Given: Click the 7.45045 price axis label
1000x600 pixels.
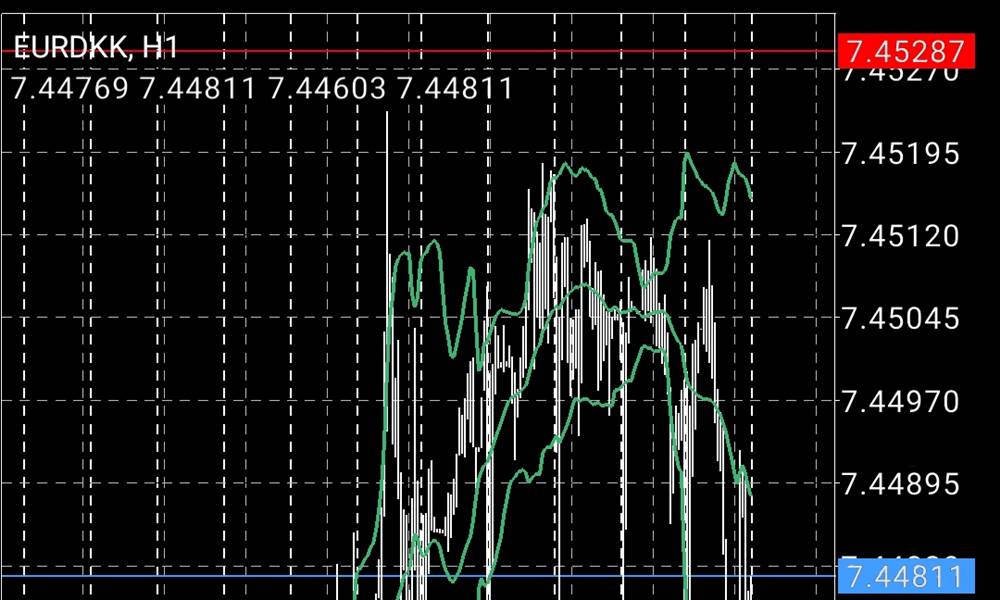Looking at the screenshot, I should [901, 319].
